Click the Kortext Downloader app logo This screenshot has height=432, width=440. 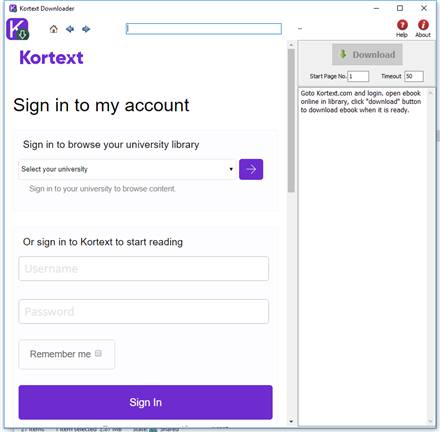point(17,29)
